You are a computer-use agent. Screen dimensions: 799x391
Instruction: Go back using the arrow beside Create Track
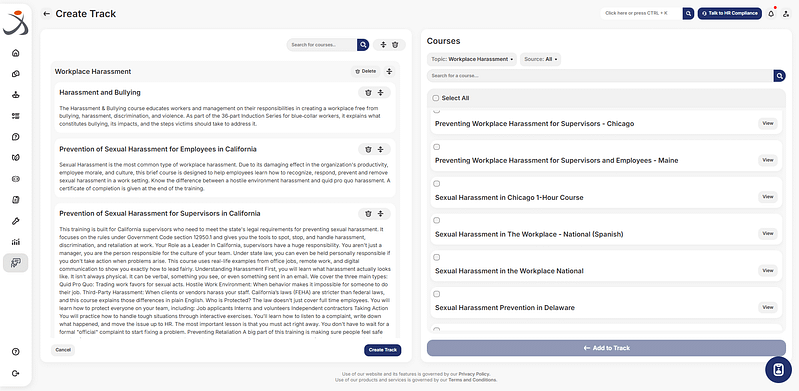pos(47,14)
